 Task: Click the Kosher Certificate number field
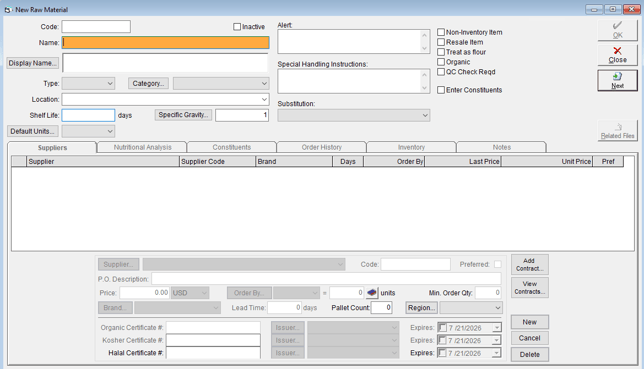coord(213,340)
